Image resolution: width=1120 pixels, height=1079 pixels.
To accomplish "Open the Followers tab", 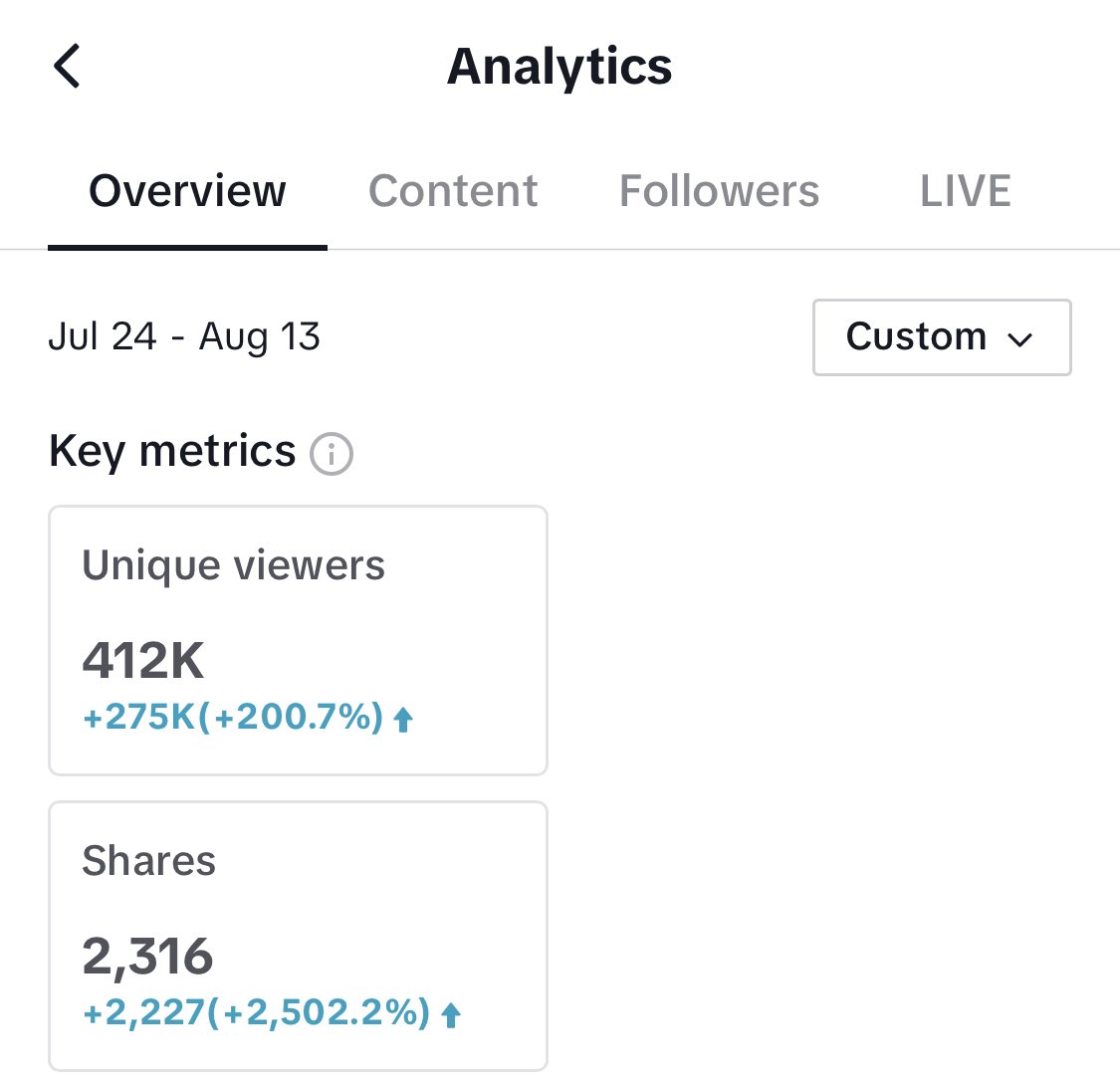I will coord(719,191).
